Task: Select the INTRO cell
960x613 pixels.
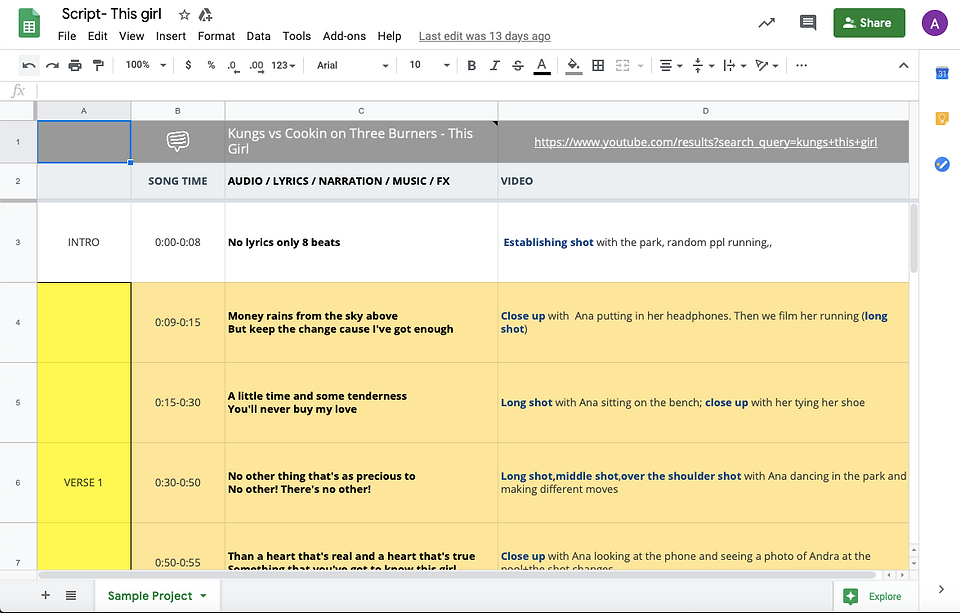Action: coord(84,243)
